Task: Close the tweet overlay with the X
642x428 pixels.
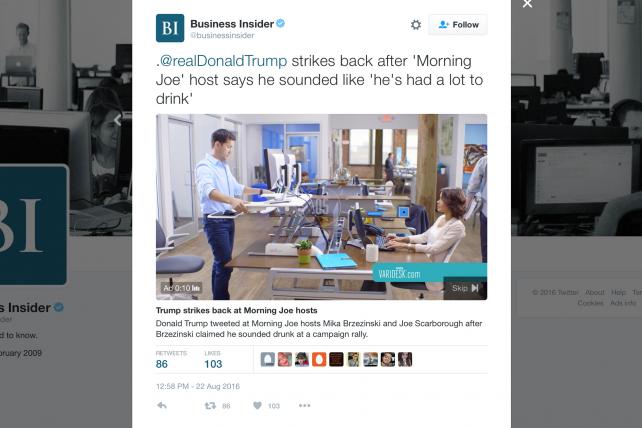Action: tap(527, 4)
